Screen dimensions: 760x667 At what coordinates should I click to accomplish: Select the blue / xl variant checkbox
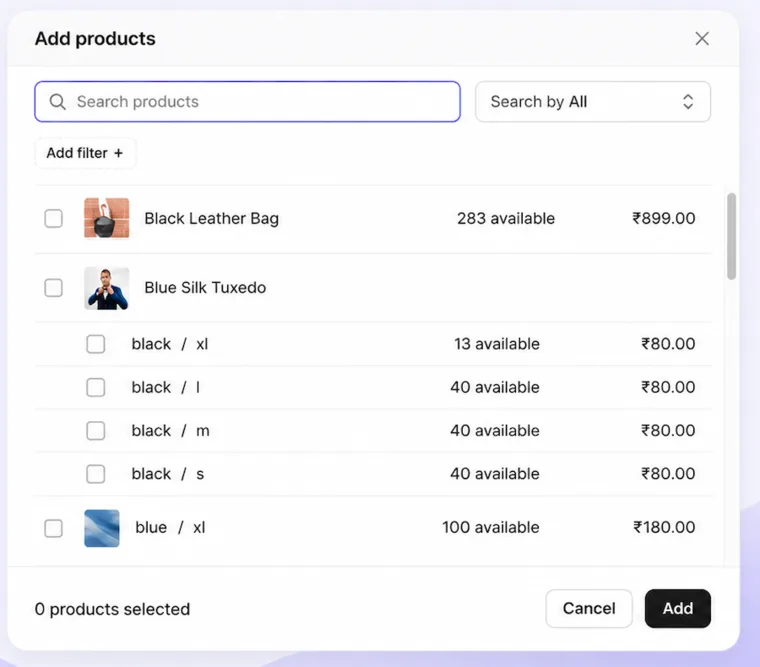(x=53, y=528)
